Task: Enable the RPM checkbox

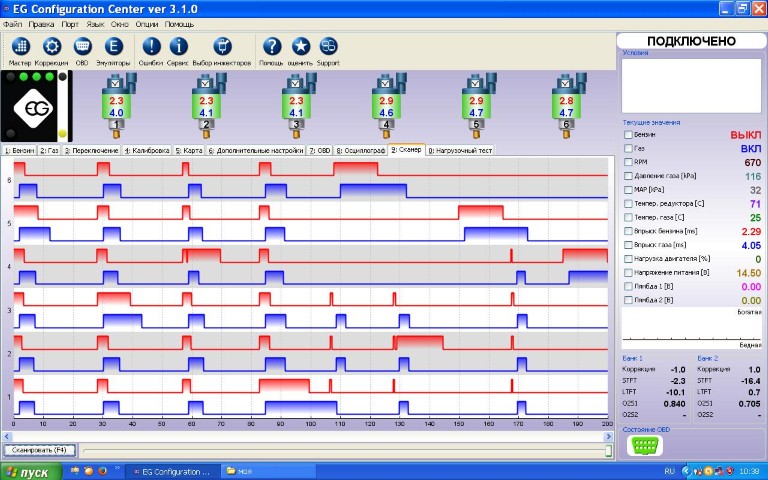Action: coord(628,162)
